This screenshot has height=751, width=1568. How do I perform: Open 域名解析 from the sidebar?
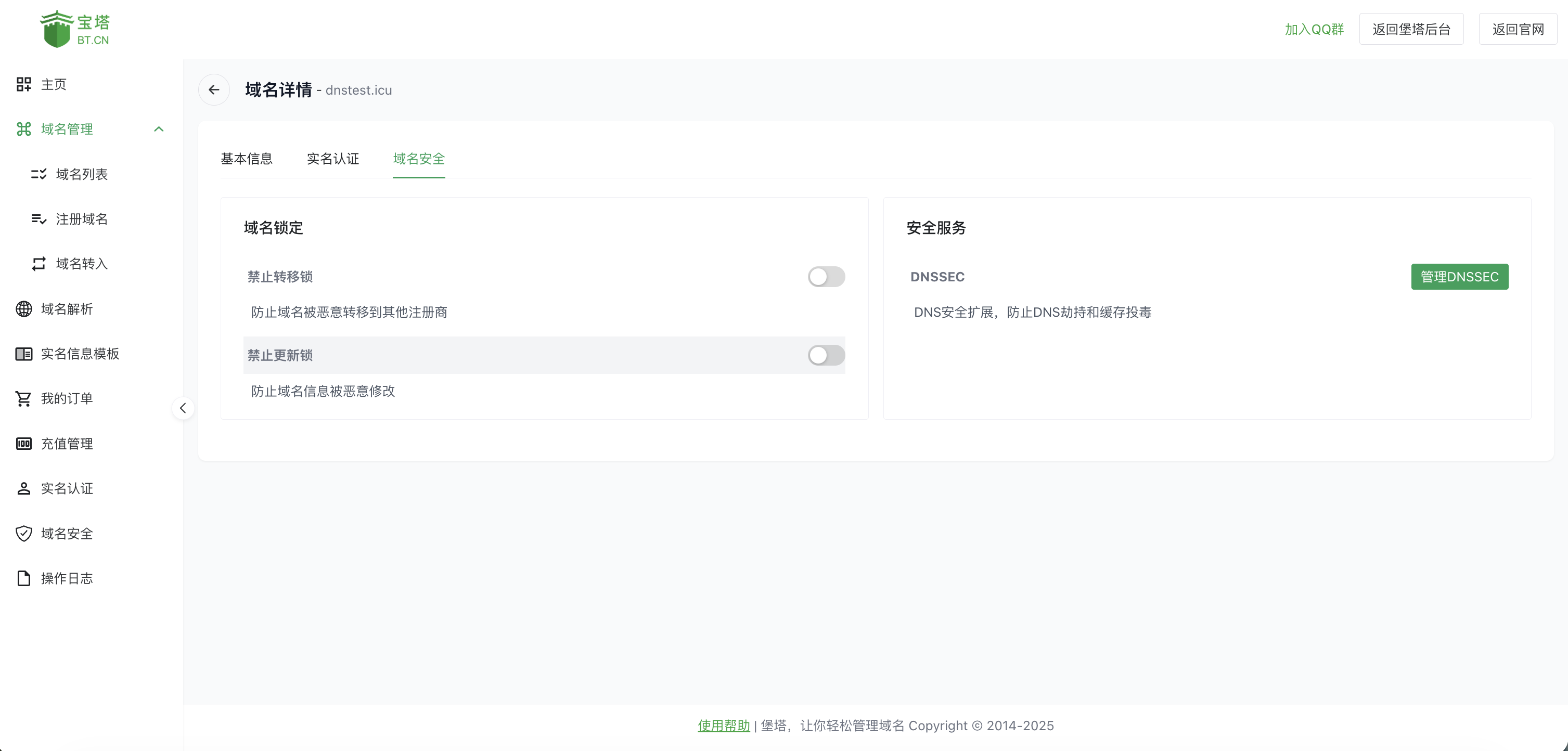click(x=67, y=308)
